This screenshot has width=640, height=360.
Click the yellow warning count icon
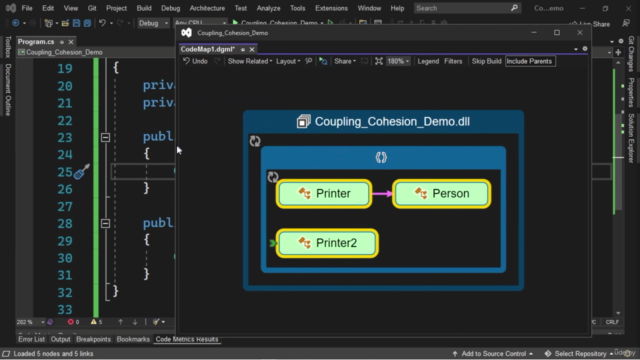point(94,322)
